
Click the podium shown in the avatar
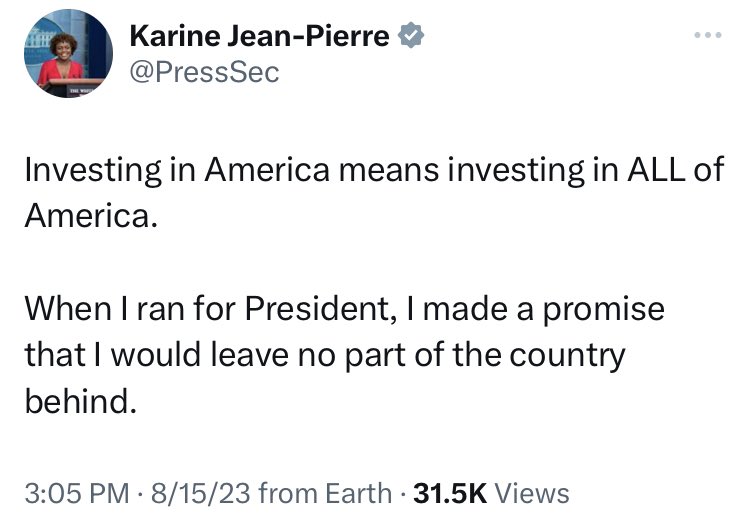[72, 87]
